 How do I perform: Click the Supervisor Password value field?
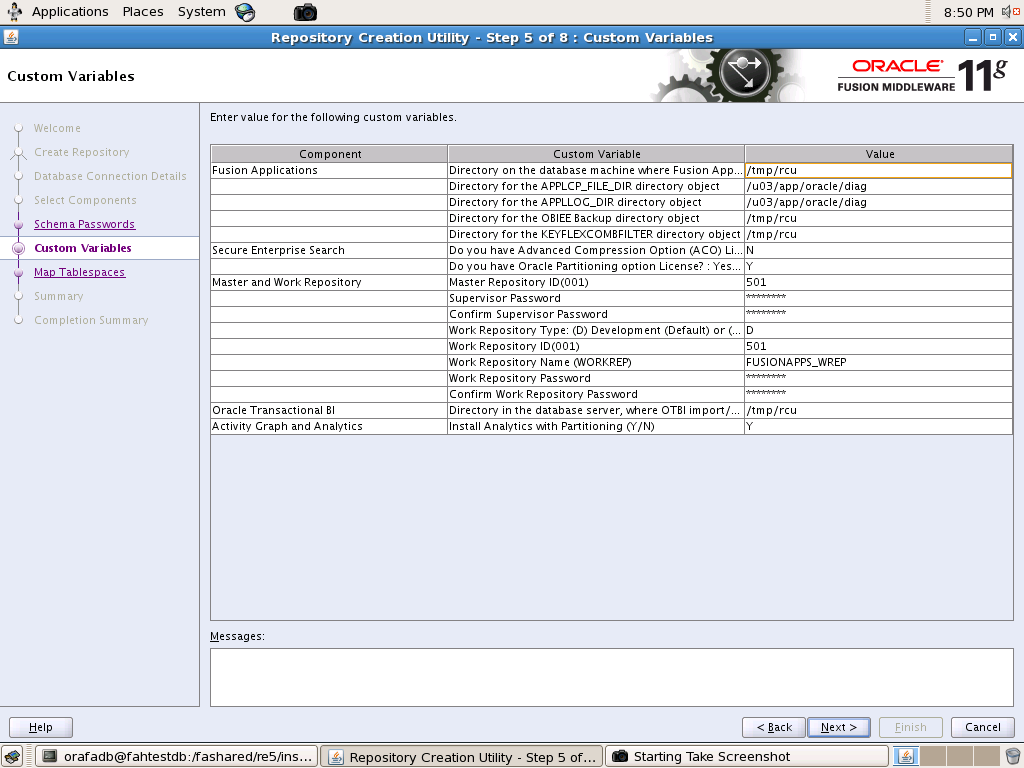point(878,298)
